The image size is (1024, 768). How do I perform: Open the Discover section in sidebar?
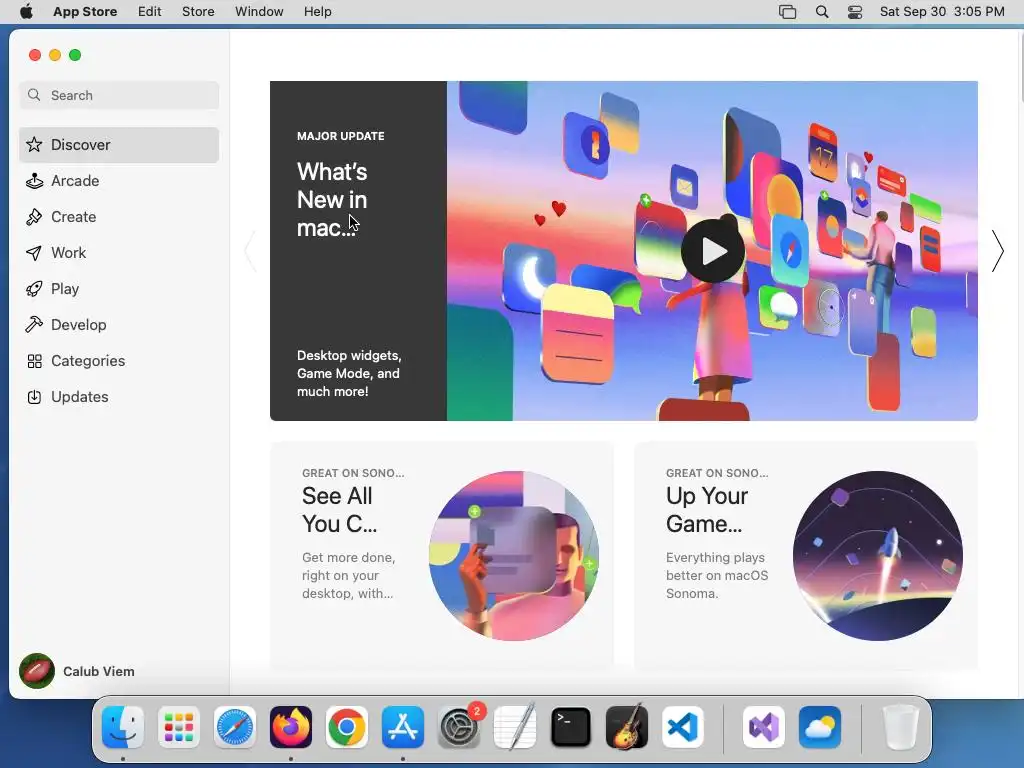(x=119, y=145)
